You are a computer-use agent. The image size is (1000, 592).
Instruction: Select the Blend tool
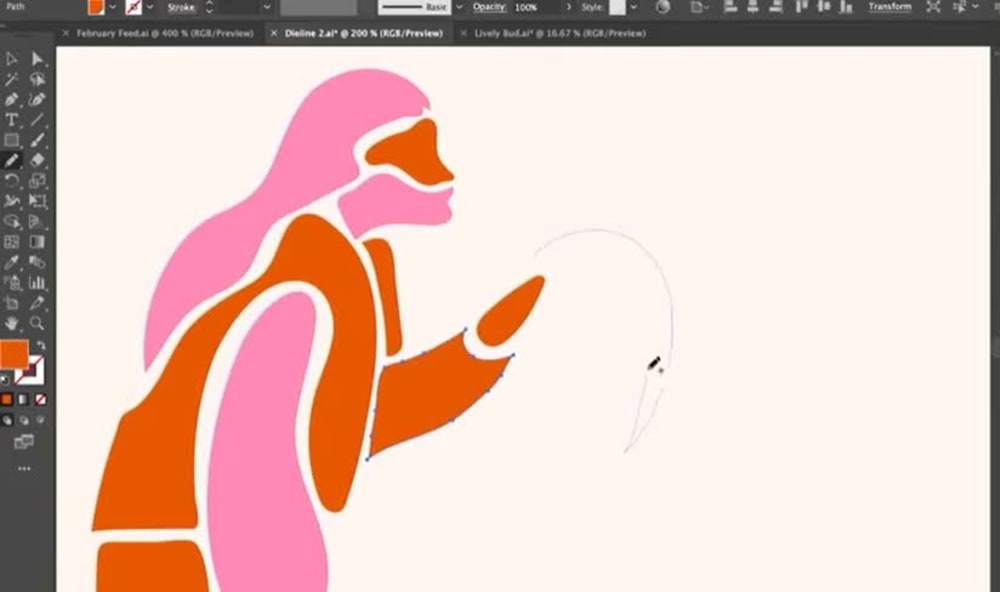point(37,263)
